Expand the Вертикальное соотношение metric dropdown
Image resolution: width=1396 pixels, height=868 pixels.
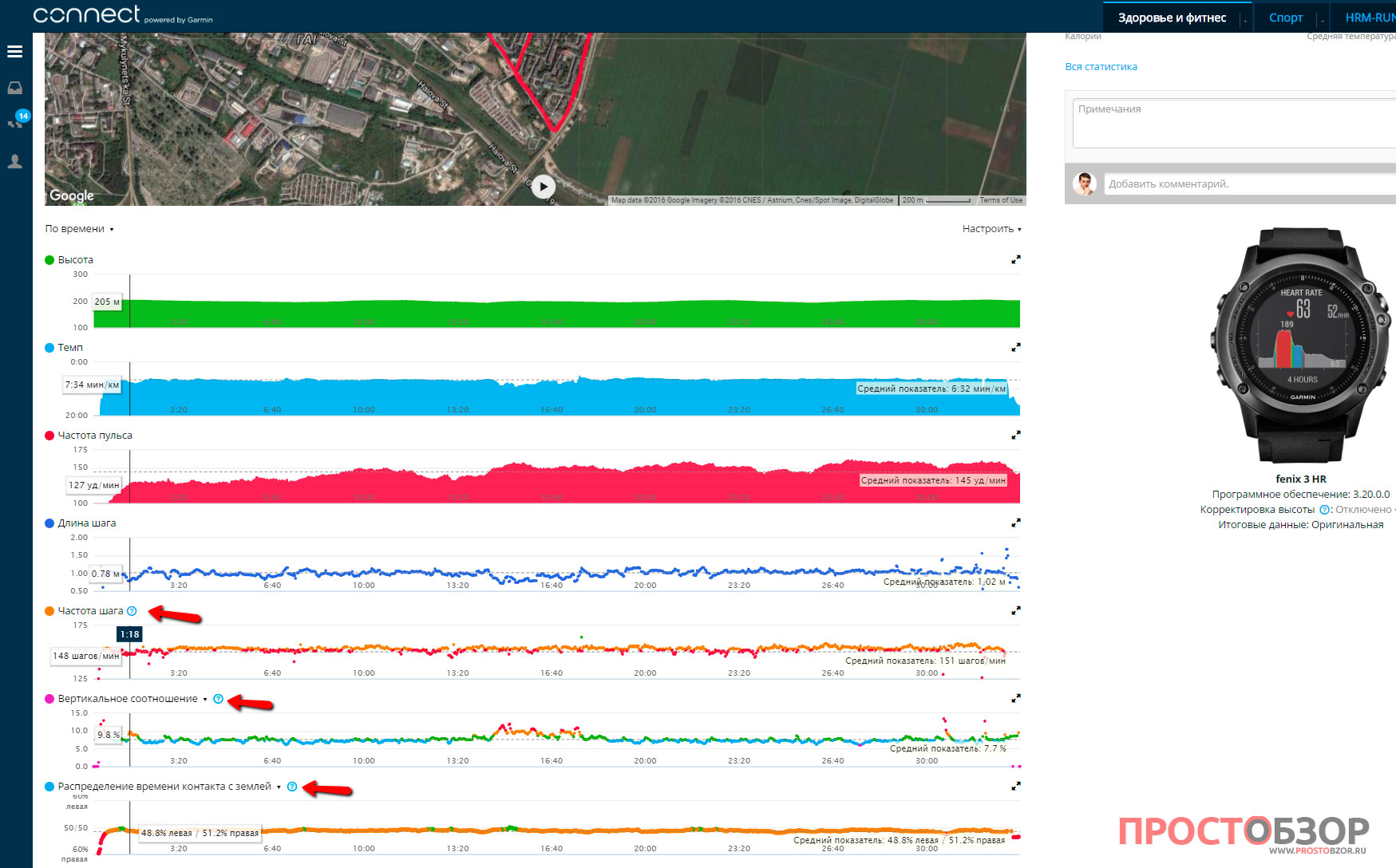(205, 700)
